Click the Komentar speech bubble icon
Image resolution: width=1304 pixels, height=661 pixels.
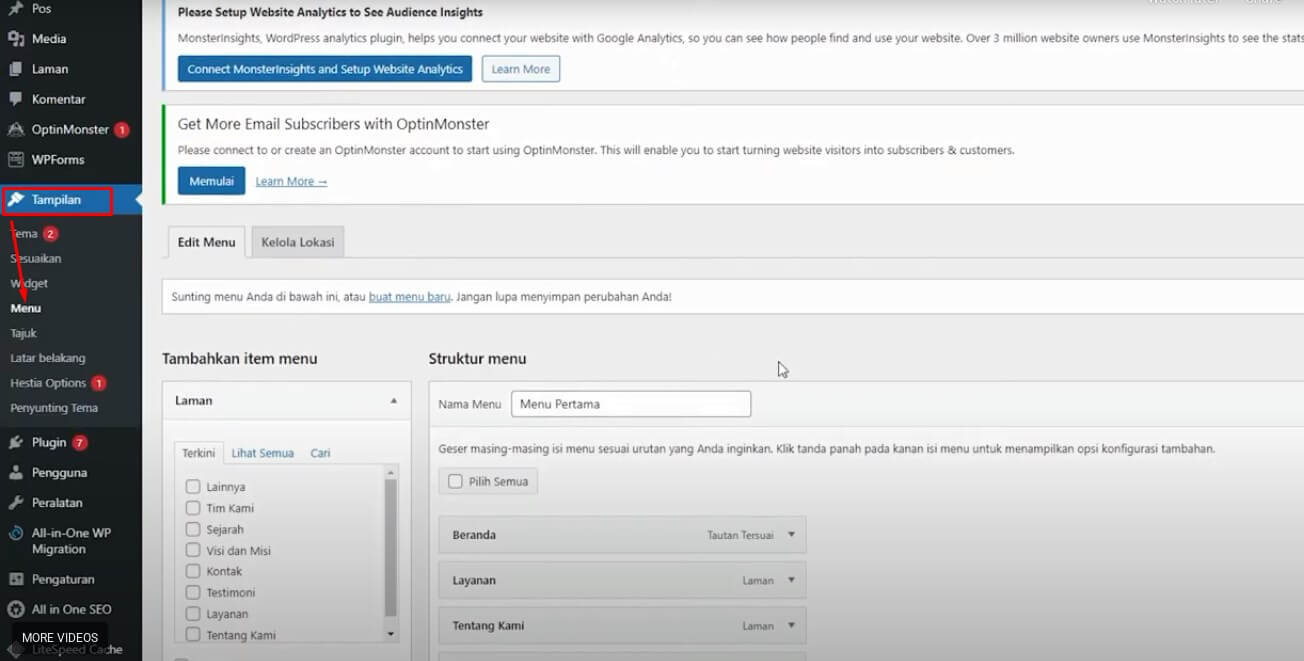click(15, 99)
